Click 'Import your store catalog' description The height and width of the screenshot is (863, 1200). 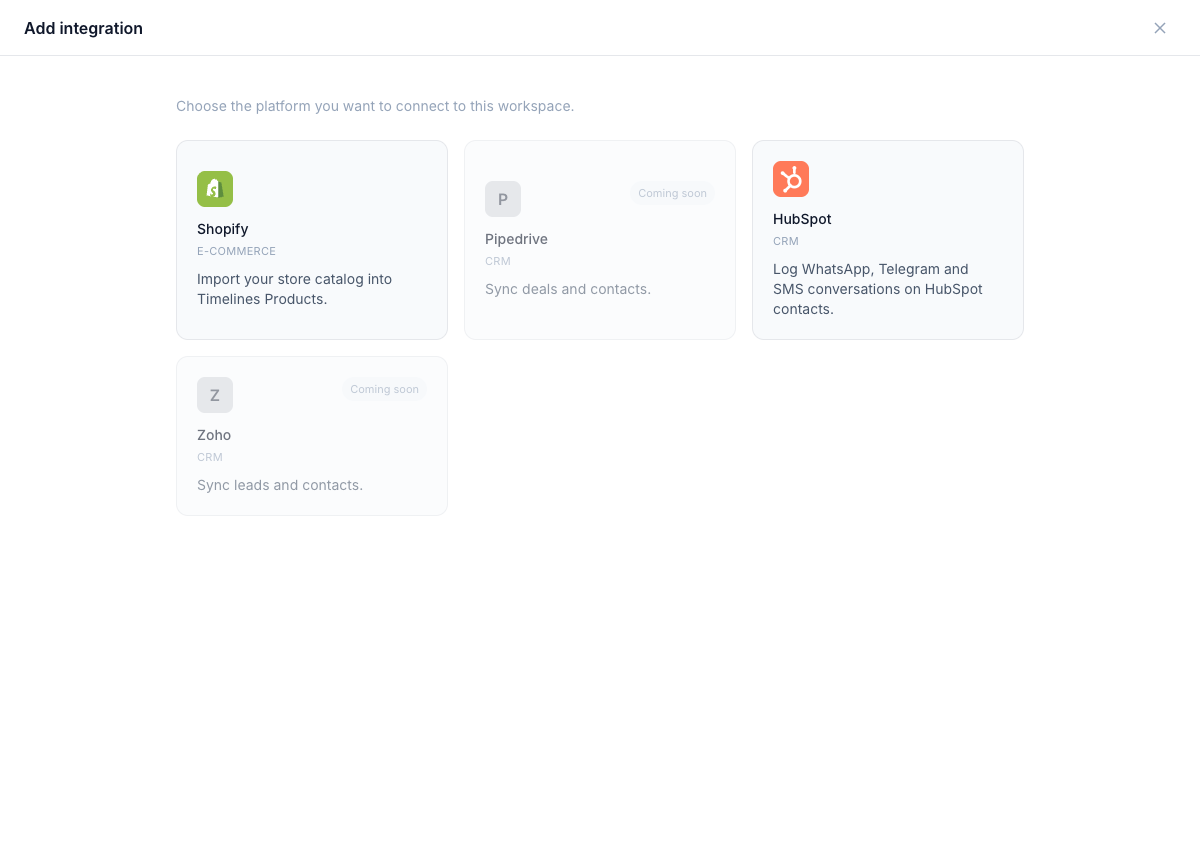[x=294, y=289]
